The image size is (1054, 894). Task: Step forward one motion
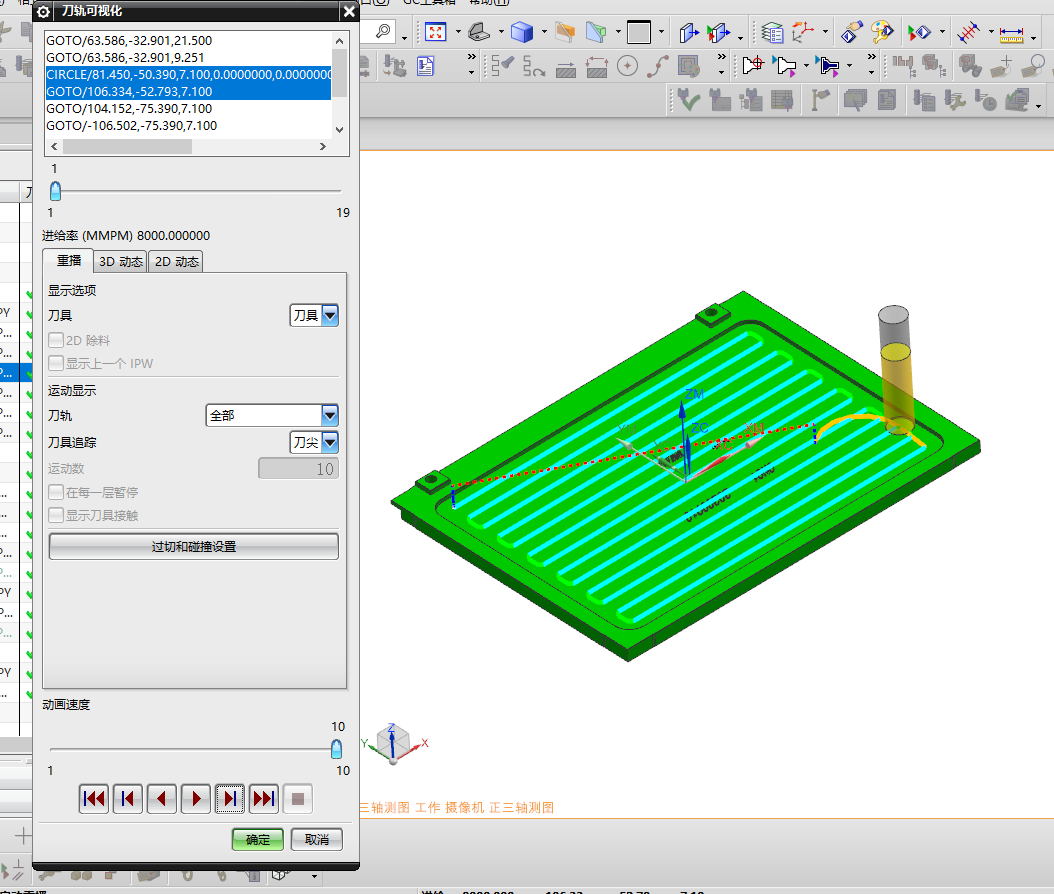[230, 799]
